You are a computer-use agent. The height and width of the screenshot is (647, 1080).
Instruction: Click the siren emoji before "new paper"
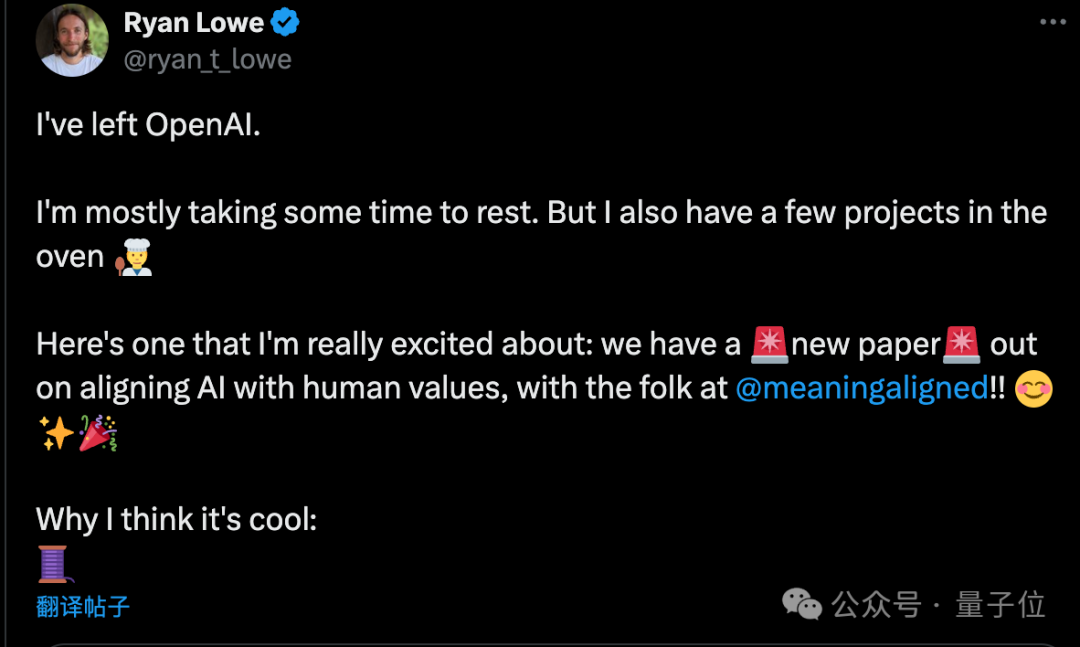tap(769, 344)
